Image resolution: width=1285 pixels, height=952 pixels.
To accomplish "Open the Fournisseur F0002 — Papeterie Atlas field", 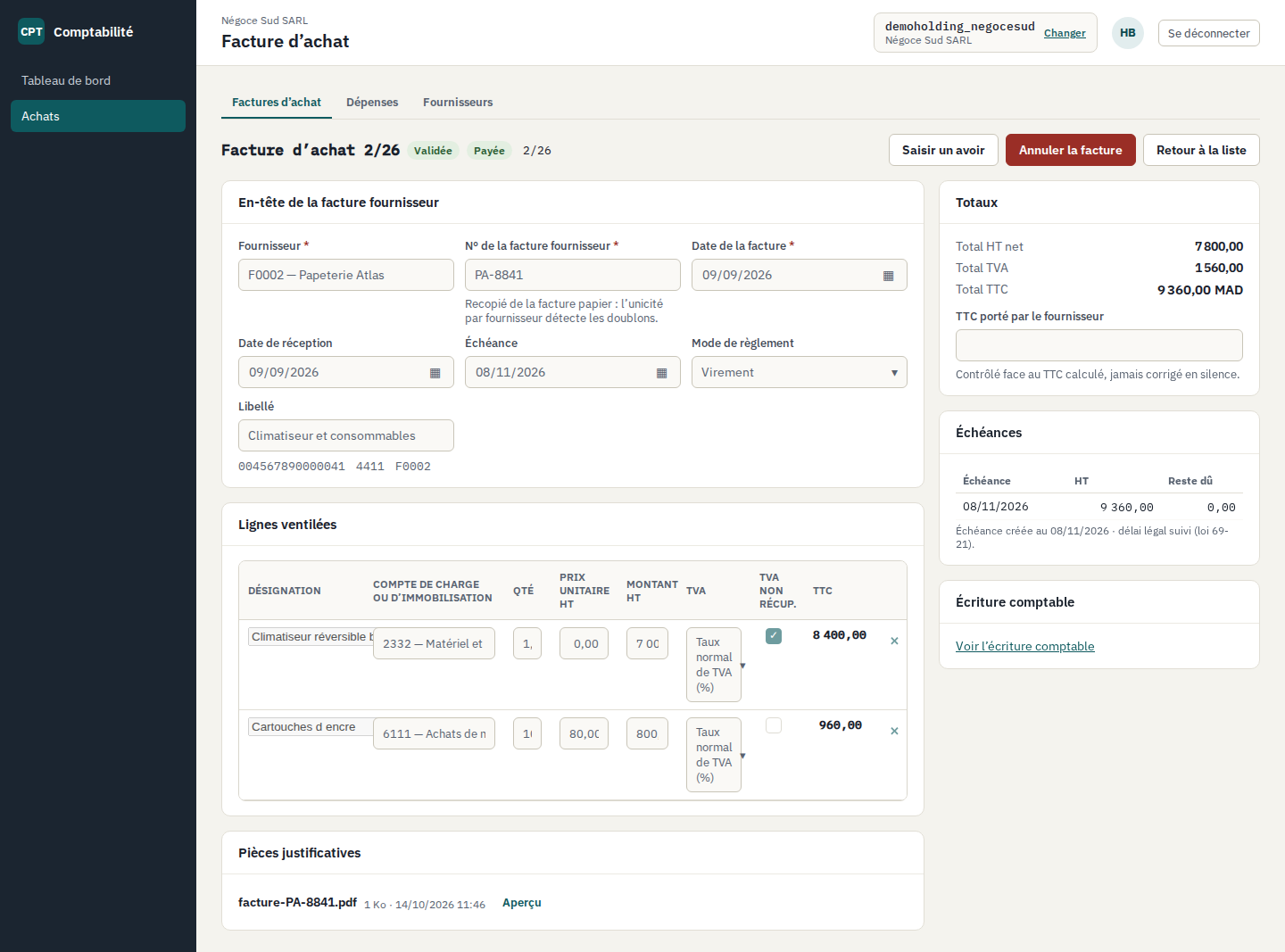I will click(346, 275).
